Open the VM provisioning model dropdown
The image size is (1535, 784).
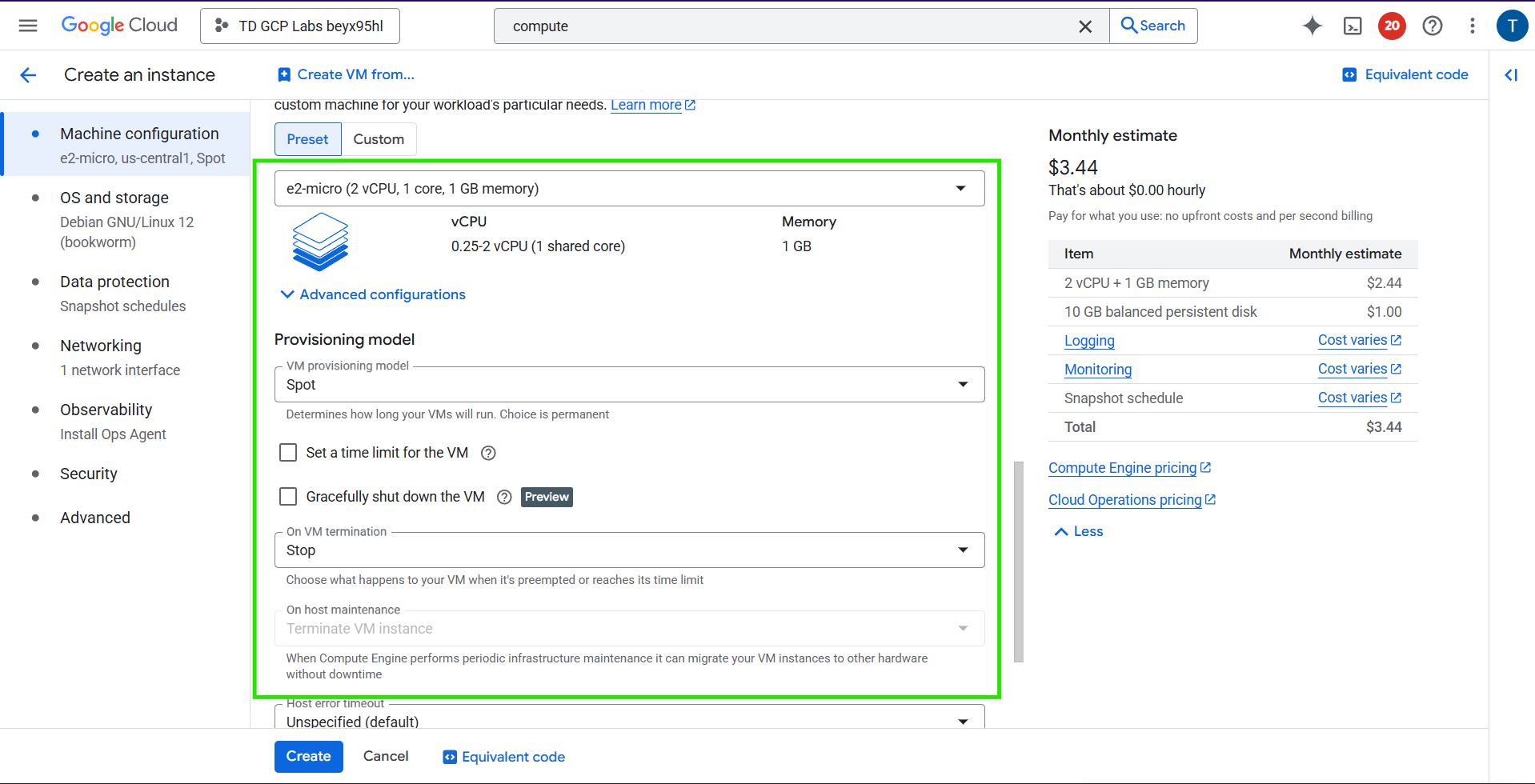tap(629, 385)
